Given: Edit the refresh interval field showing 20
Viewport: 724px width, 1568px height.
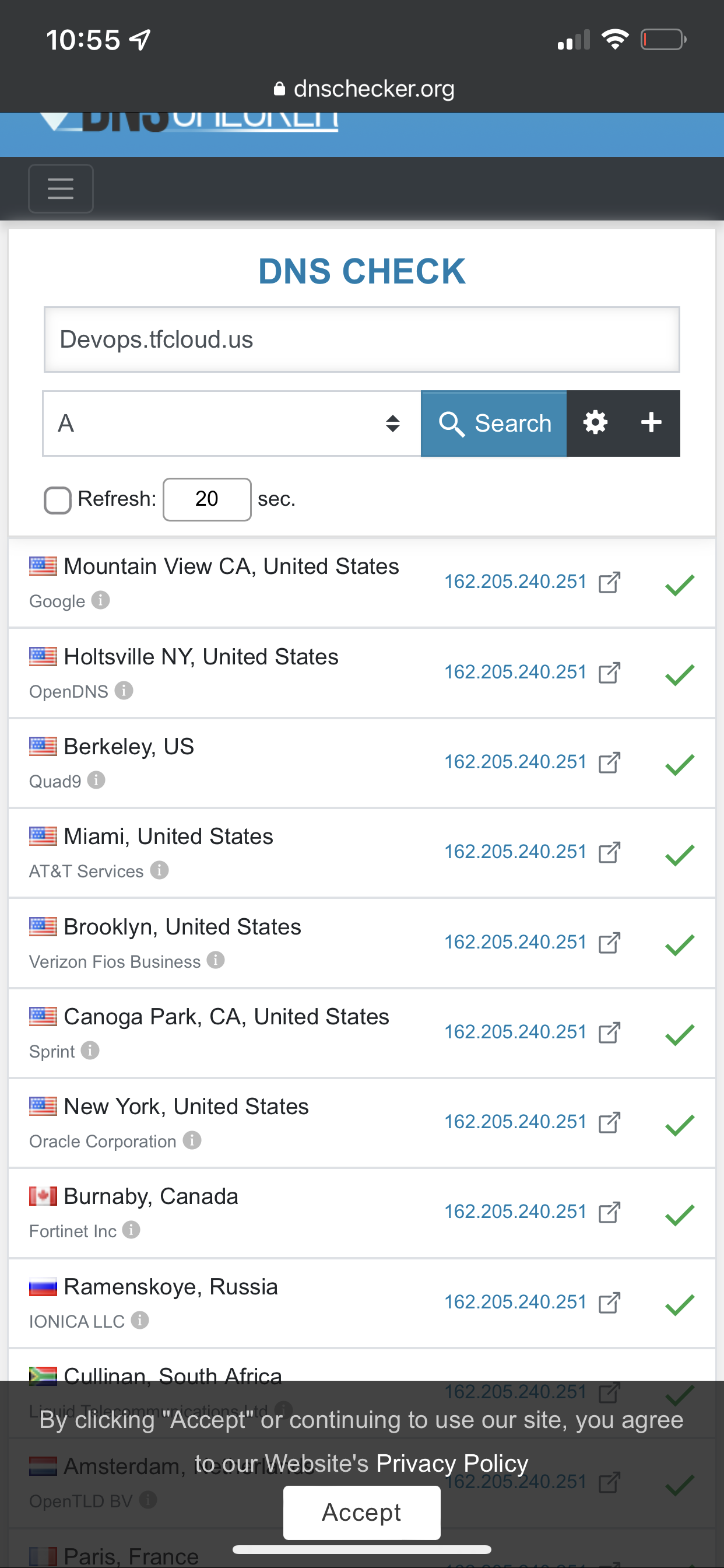Looking at the screenshot, I should point(207,499).
